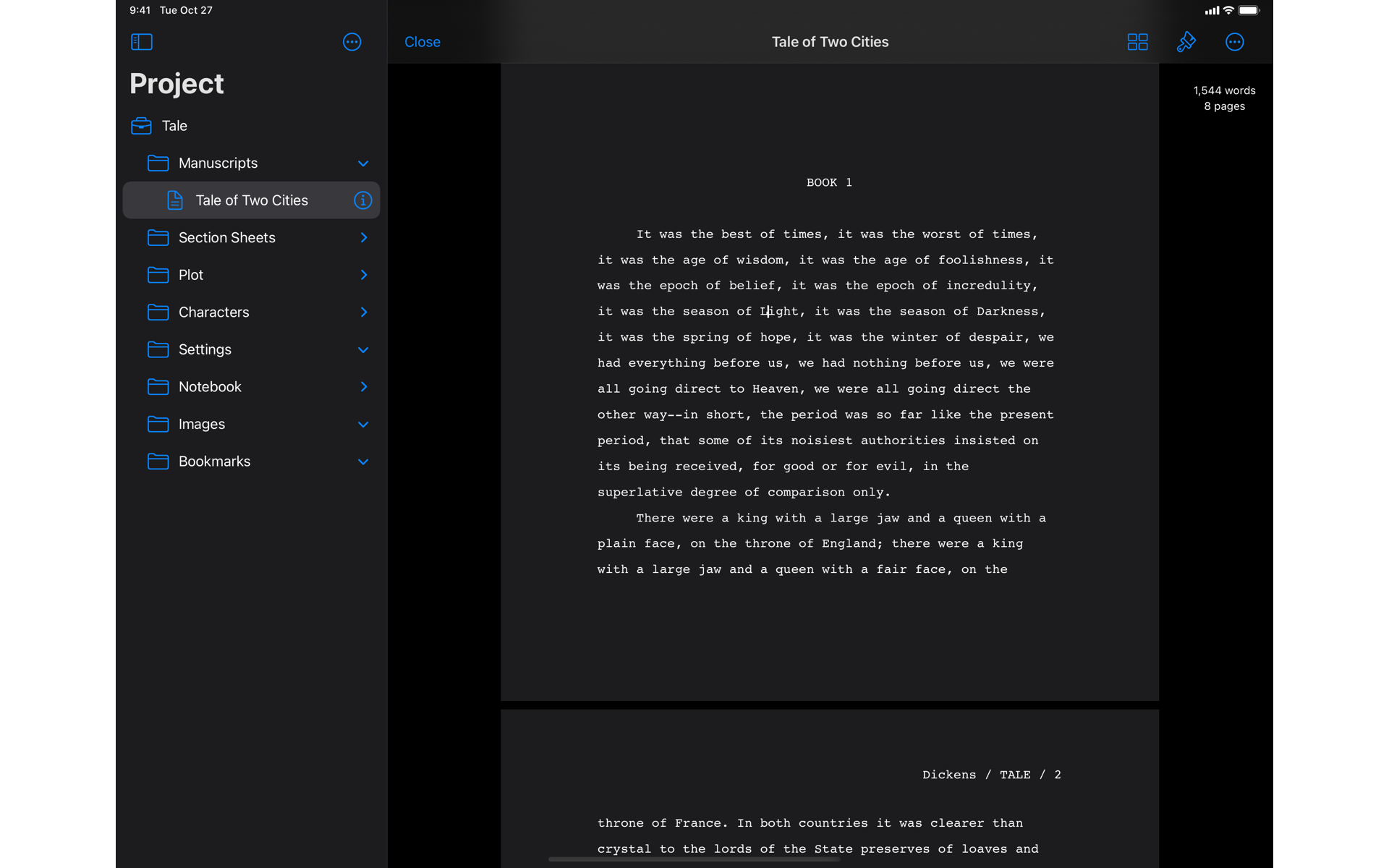Click the Bookmarks folder icon

tap(158, 461)
